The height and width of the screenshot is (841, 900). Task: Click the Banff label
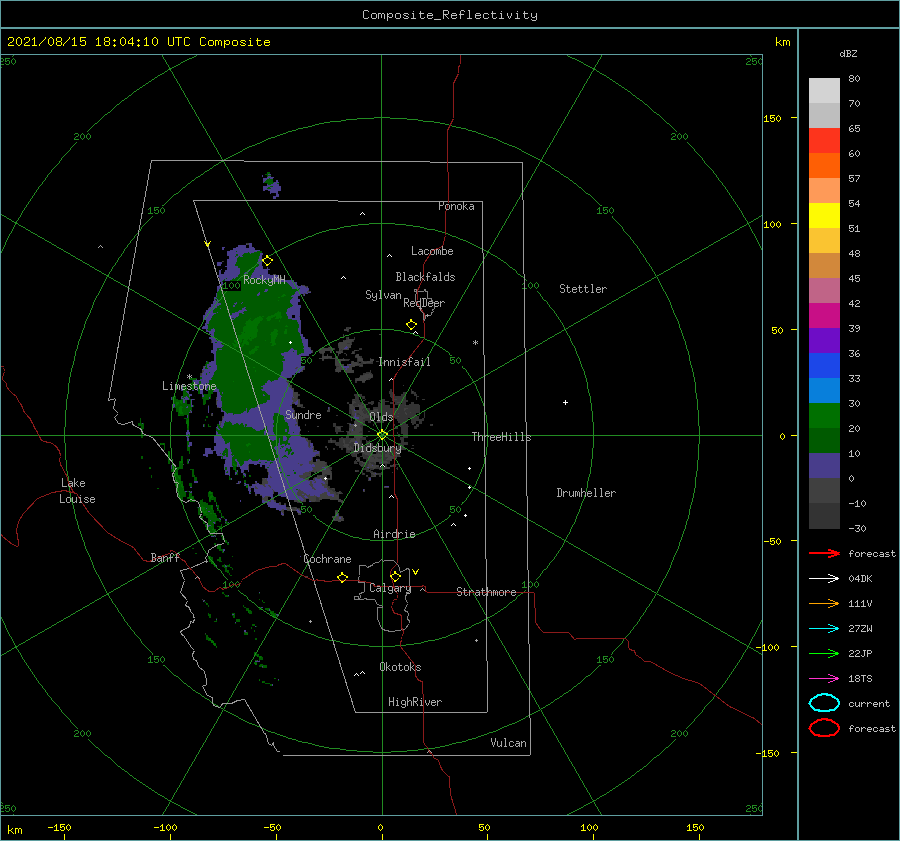coord(165,557)
